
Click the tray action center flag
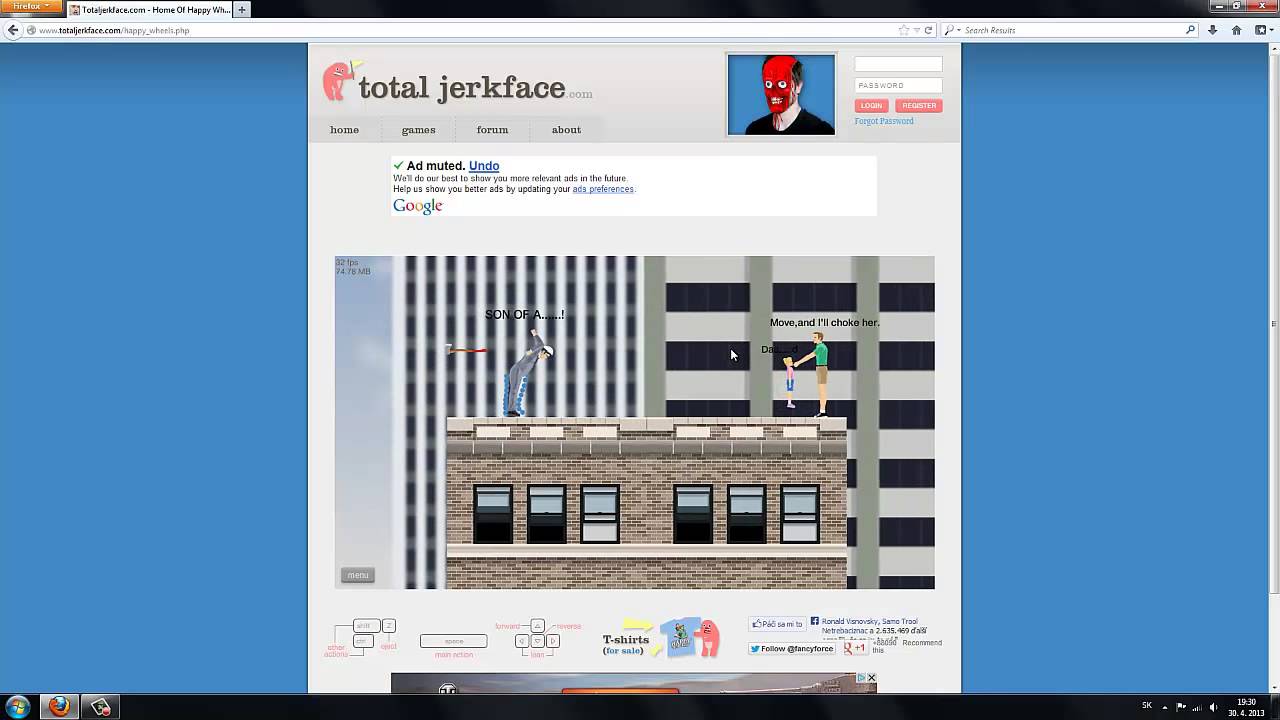coord(1180,707)
